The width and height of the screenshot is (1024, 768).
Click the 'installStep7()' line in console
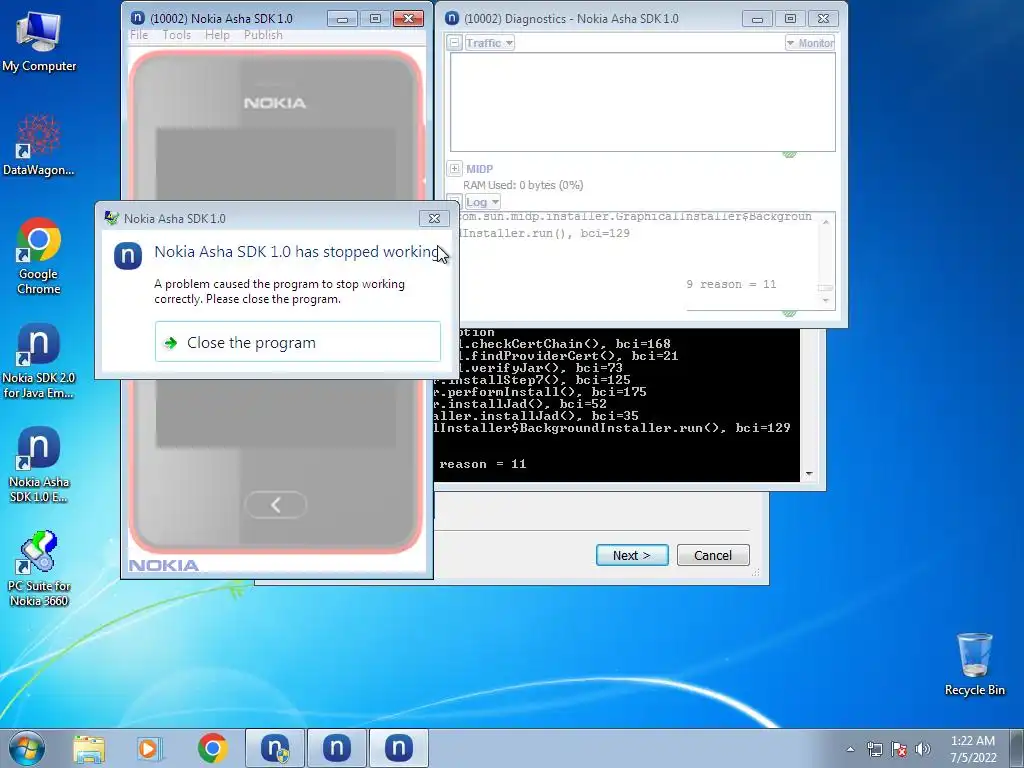click(x=533, y=379)
